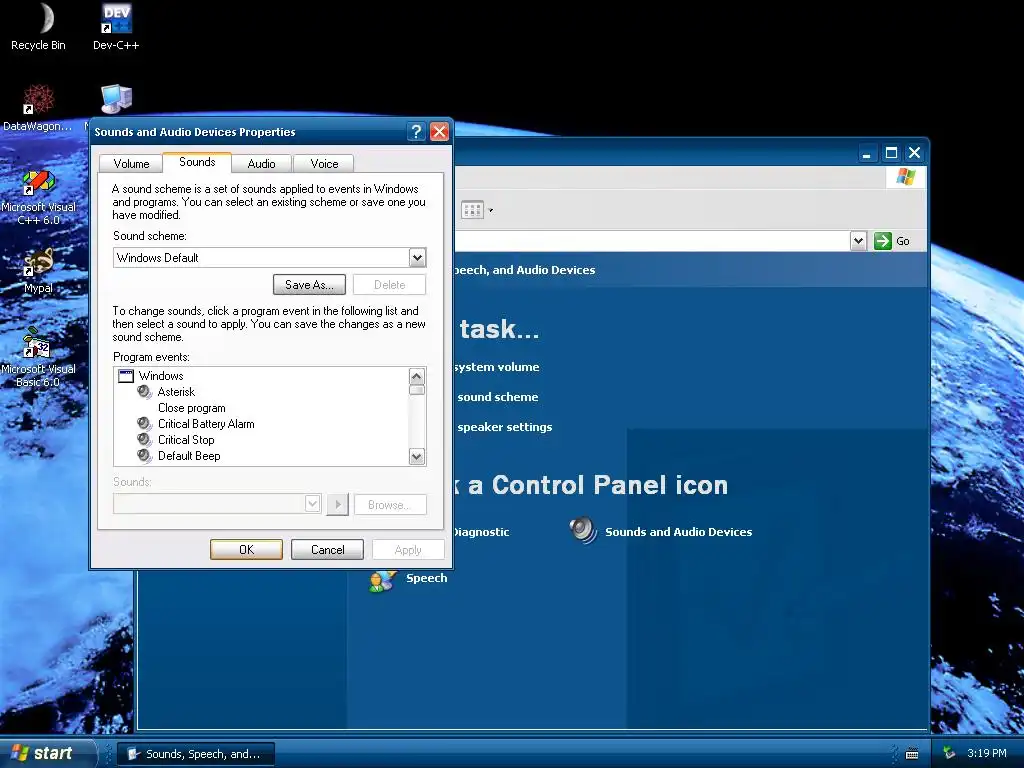Click the Go arrow button in address bar
Image resolution: width=1024 pixels, height=768 pixels.
coord(883,241)
